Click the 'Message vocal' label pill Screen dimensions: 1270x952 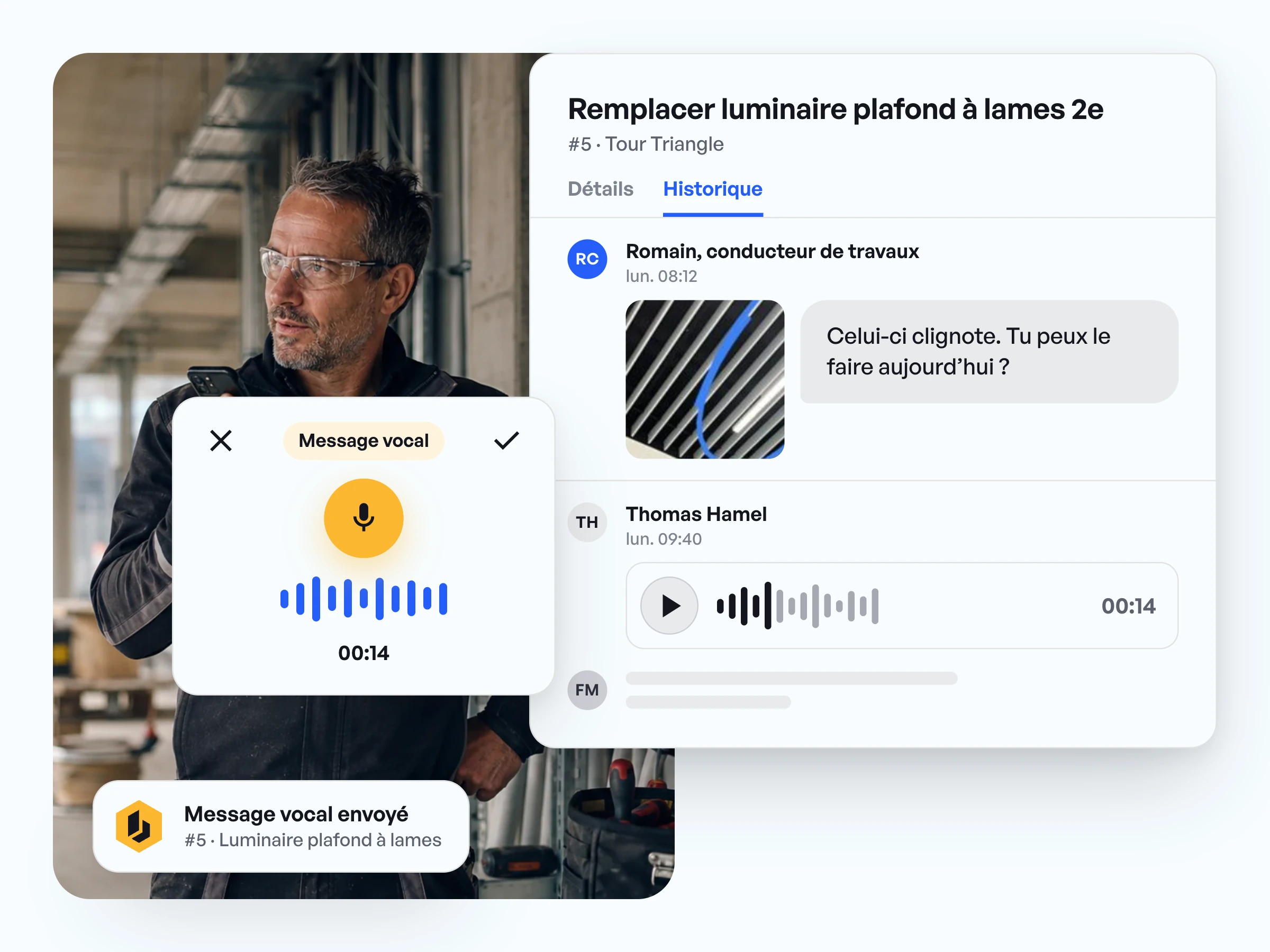pos(364,441)
